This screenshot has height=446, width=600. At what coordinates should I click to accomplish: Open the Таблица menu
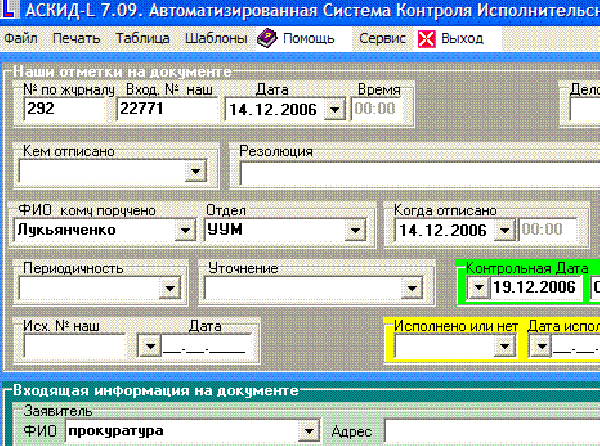pyautogui.click(x=142, y=38)
